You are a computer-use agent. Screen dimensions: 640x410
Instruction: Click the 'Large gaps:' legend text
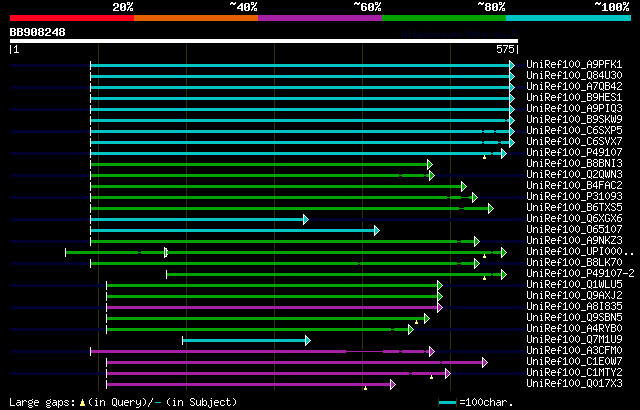point(42,403)
